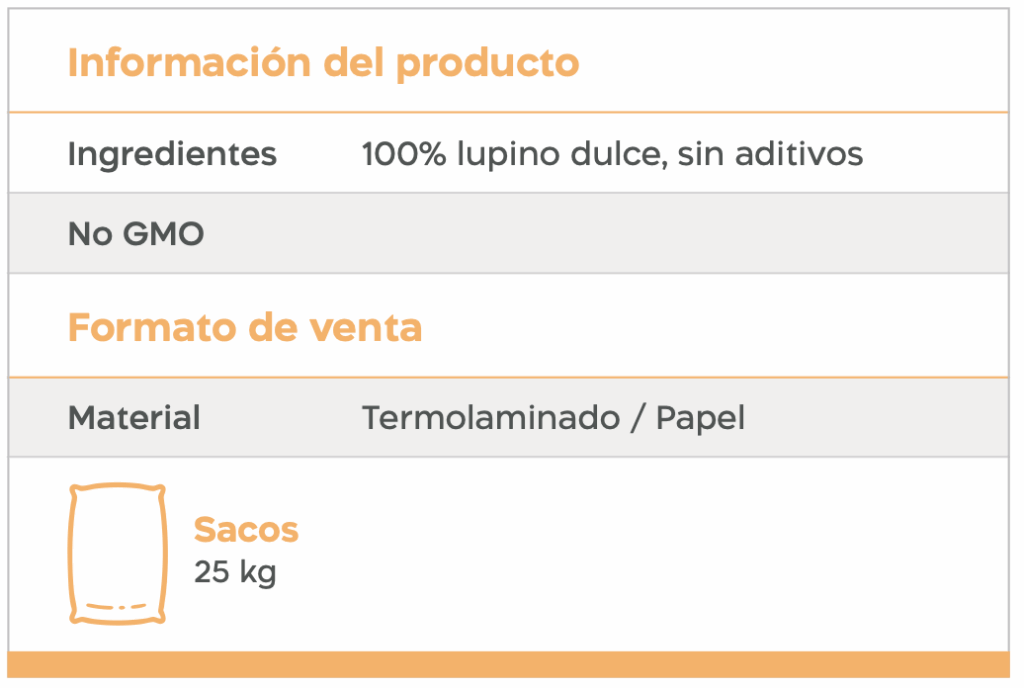Click the orange "Sacos" label
Screen dimensions: 1024x688
tap(246, 529)
